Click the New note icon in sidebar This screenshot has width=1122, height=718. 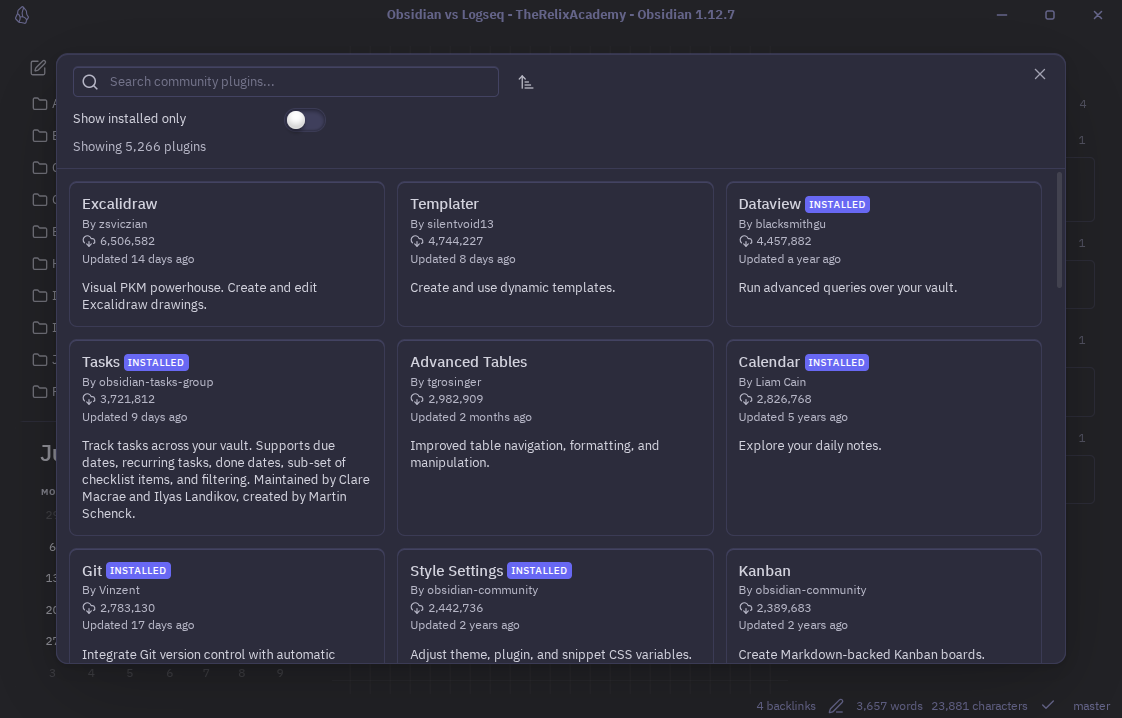pos(38,68)
